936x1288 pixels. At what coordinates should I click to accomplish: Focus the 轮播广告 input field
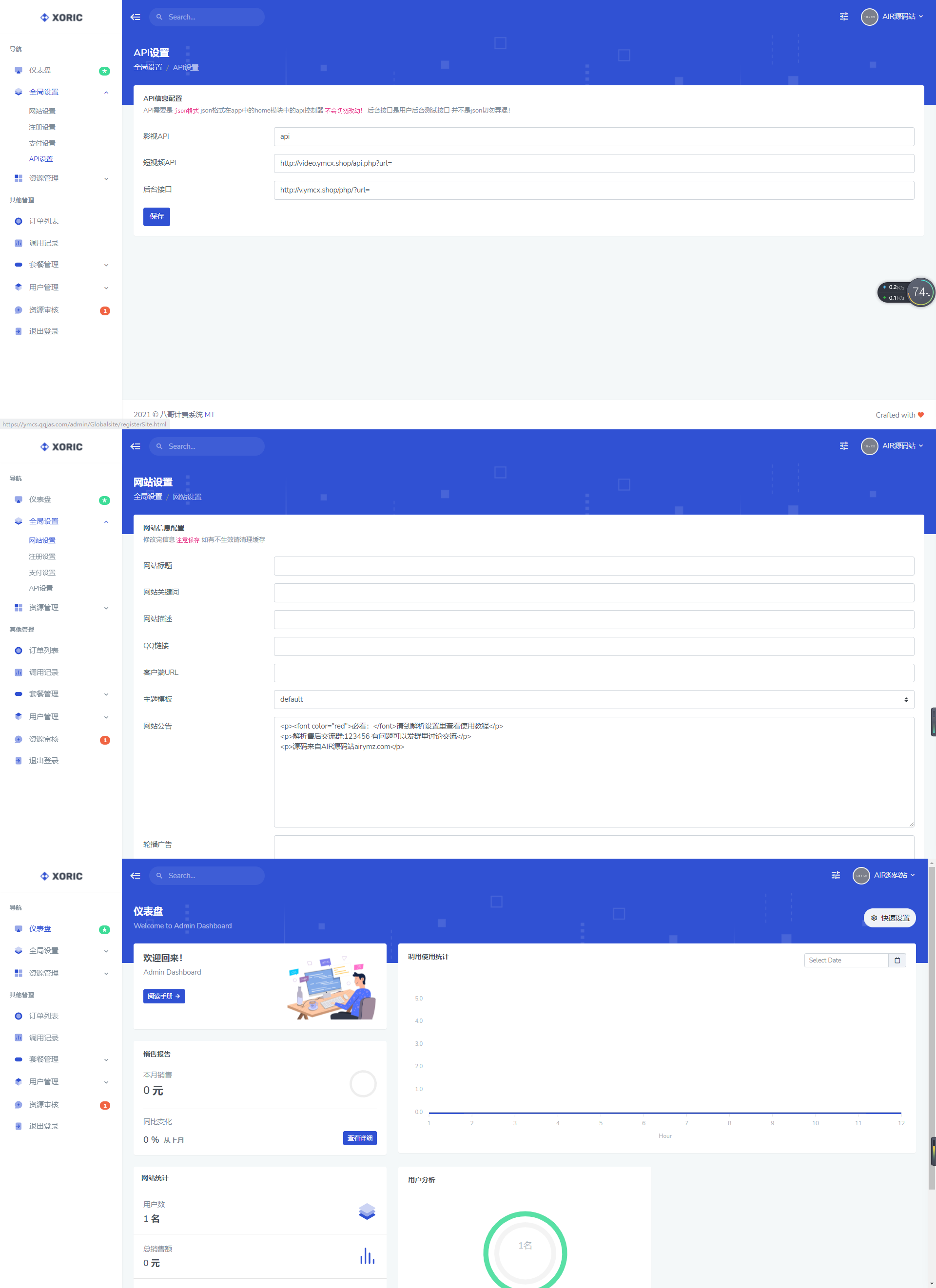(593, 847)
